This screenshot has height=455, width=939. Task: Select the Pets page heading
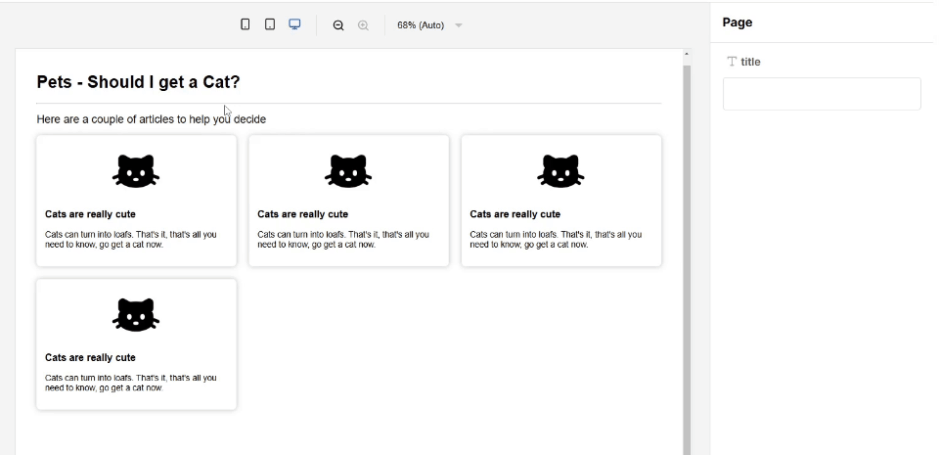(138, 82)
